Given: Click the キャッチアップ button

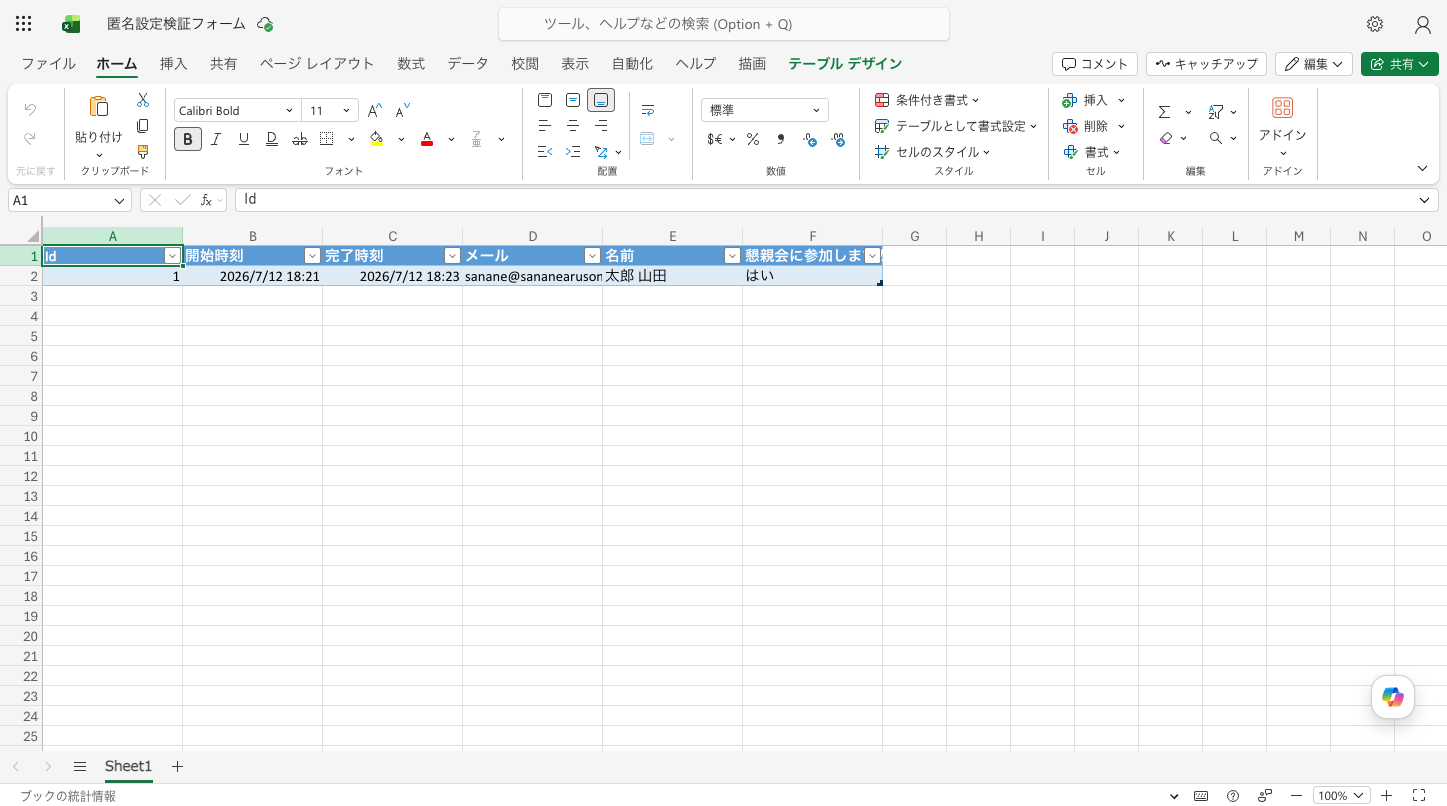Looking at the screenshot, I should pos(1206,64).
